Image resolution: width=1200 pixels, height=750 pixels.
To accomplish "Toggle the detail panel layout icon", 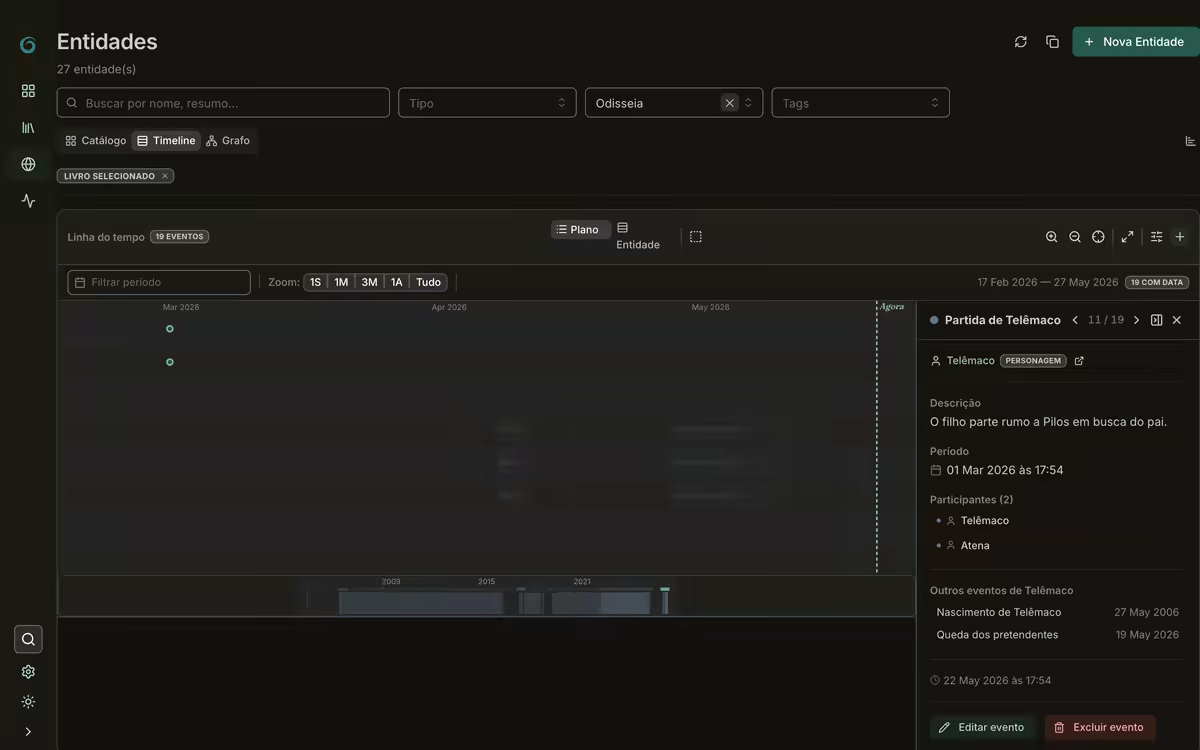I will tap(1157, 320).
